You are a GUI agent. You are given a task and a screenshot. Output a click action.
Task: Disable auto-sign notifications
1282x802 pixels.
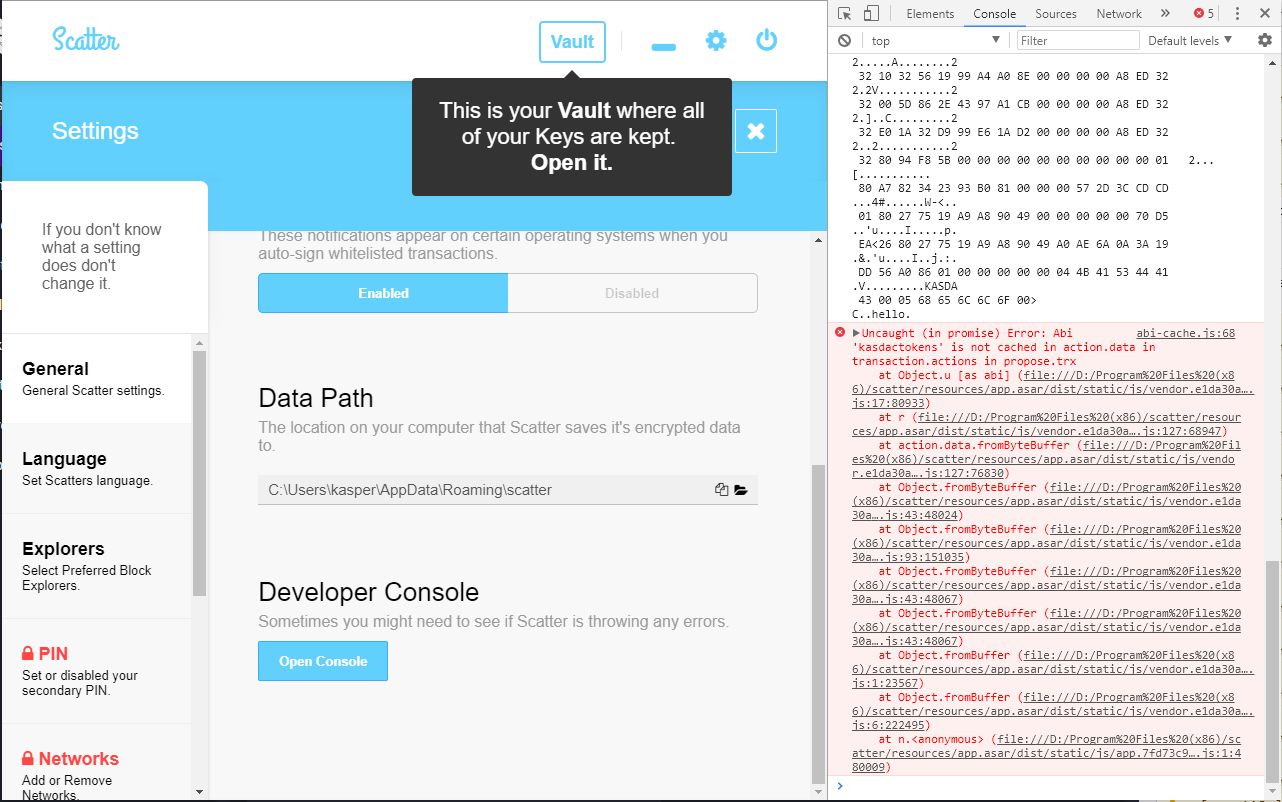click(x=631, y=293)
